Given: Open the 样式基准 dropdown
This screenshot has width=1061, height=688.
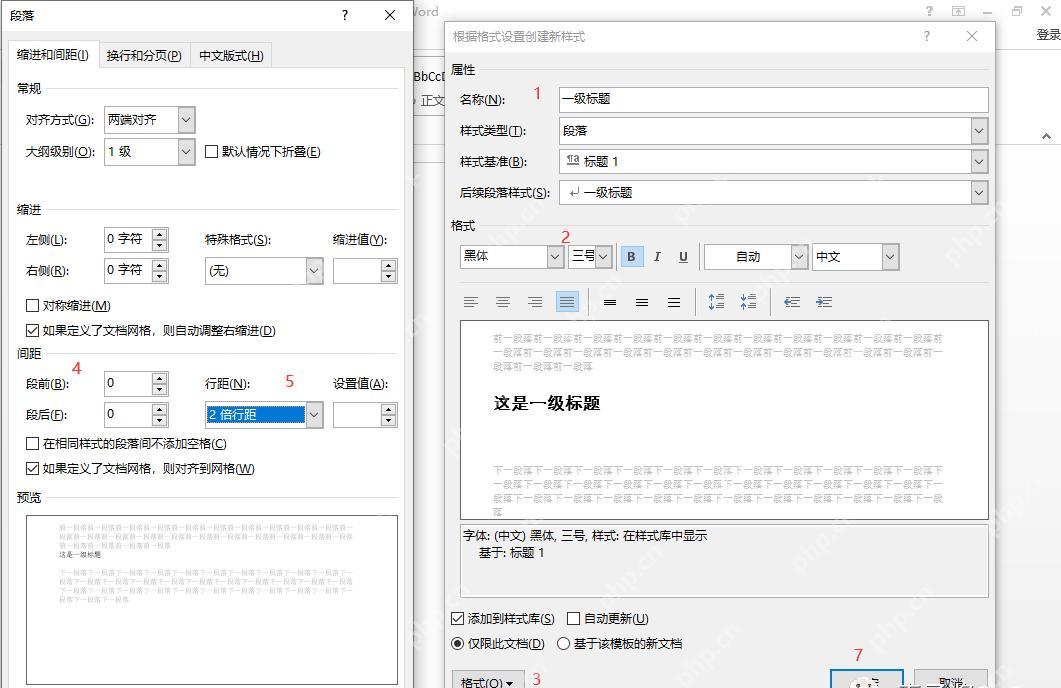Looking at the screenshot, I should tap(979, 162).
